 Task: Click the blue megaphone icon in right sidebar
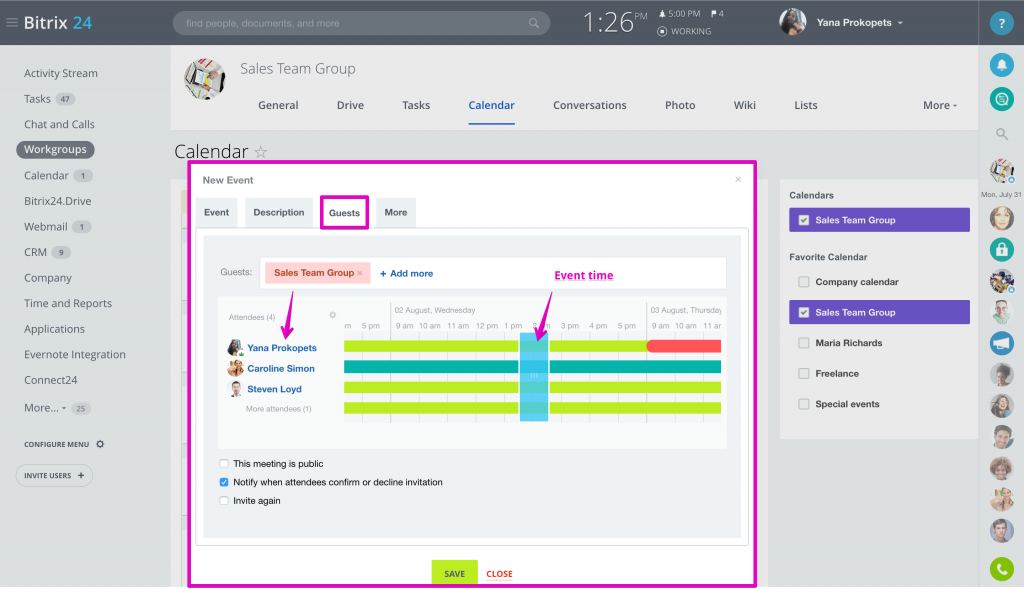(x=1001, y=343)
